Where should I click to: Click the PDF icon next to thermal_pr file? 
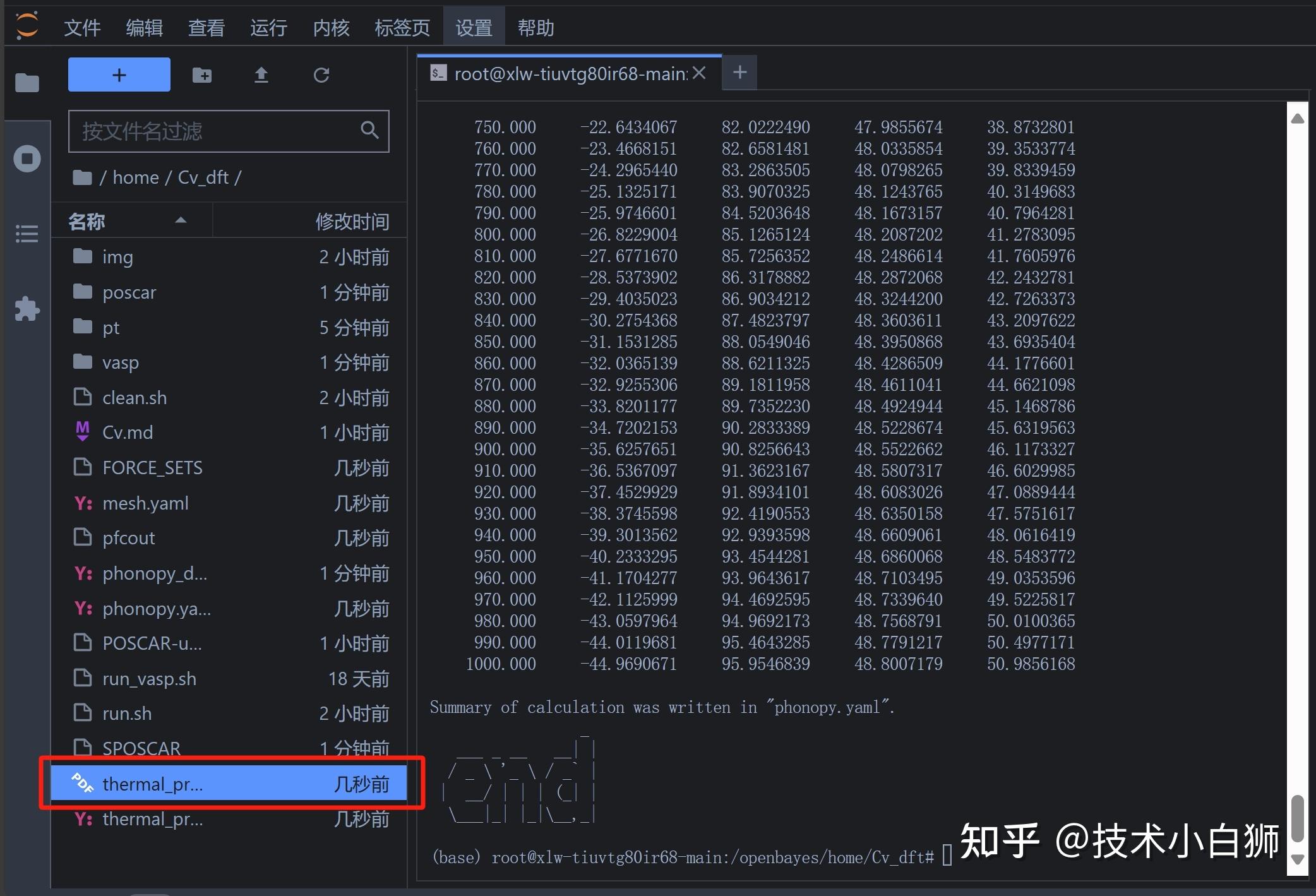point(82,783)
